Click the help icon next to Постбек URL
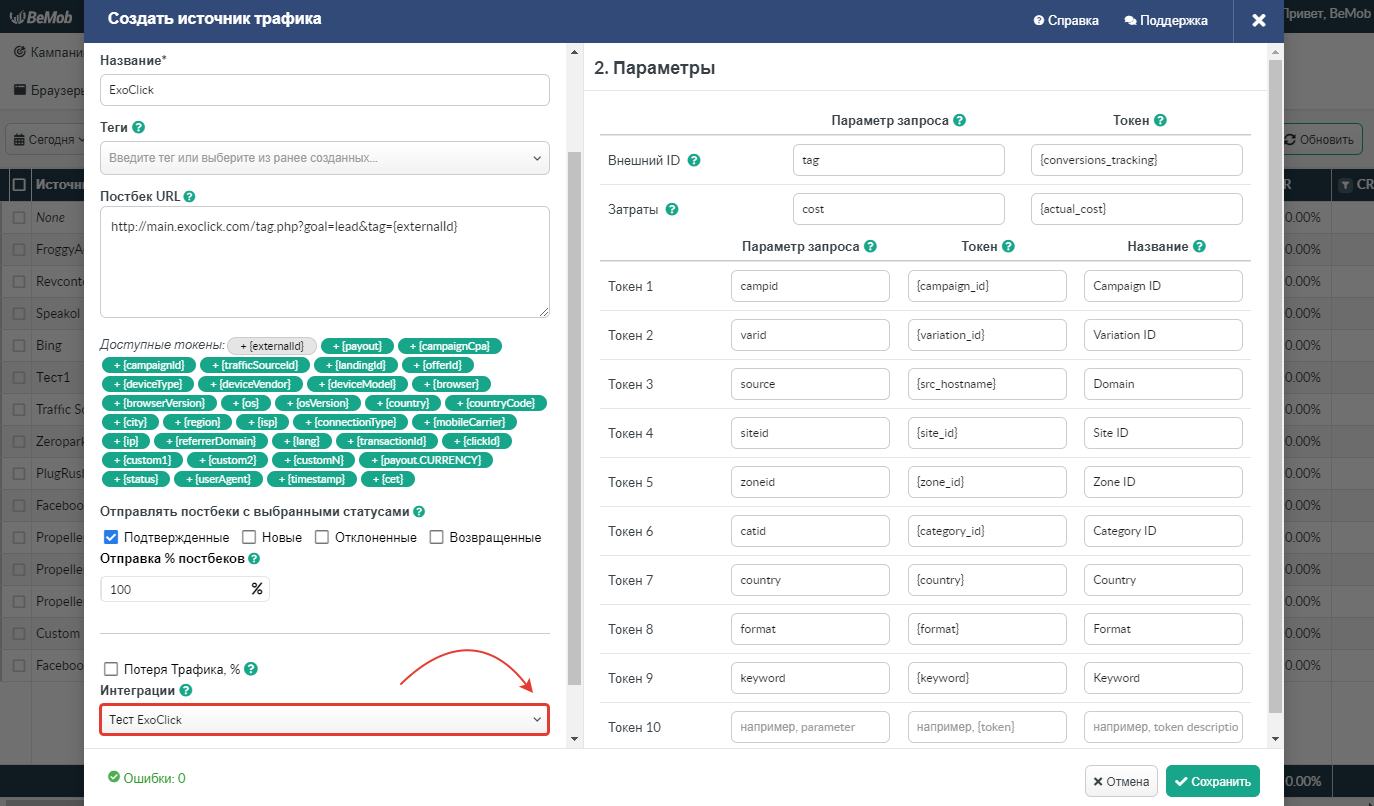Screen dimensions: 1374x806 pos(189,197)
